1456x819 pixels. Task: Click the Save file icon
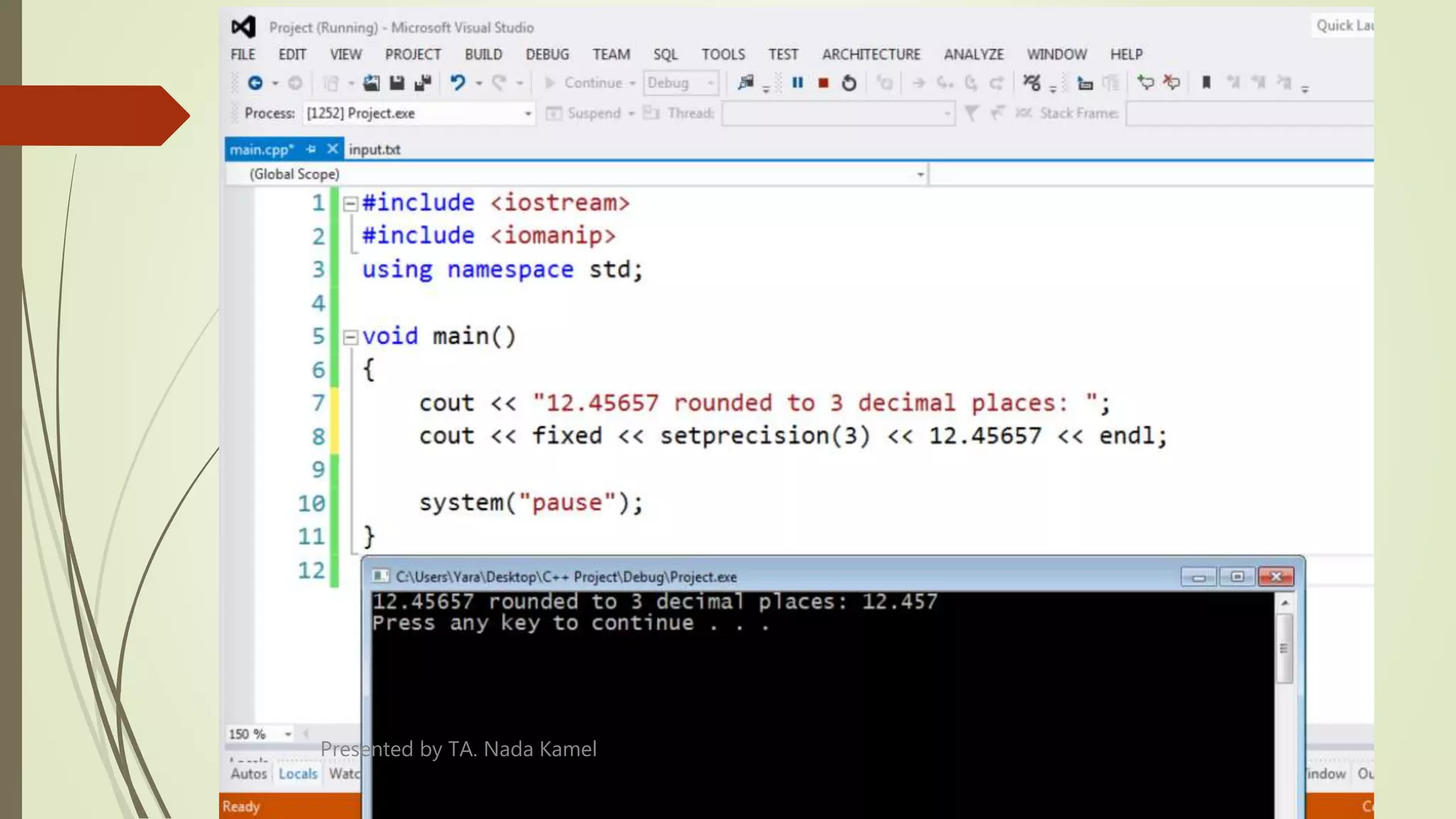[x=397, y=83]
